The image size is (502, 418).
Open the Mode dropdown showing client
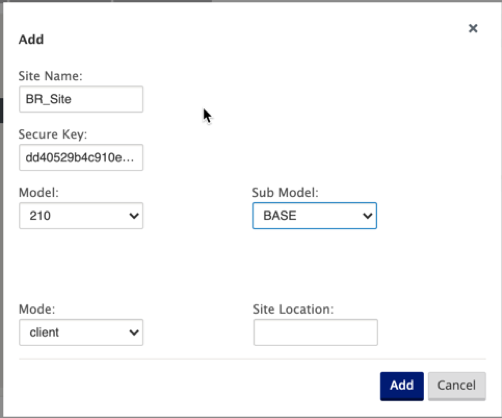click(81, 332)
